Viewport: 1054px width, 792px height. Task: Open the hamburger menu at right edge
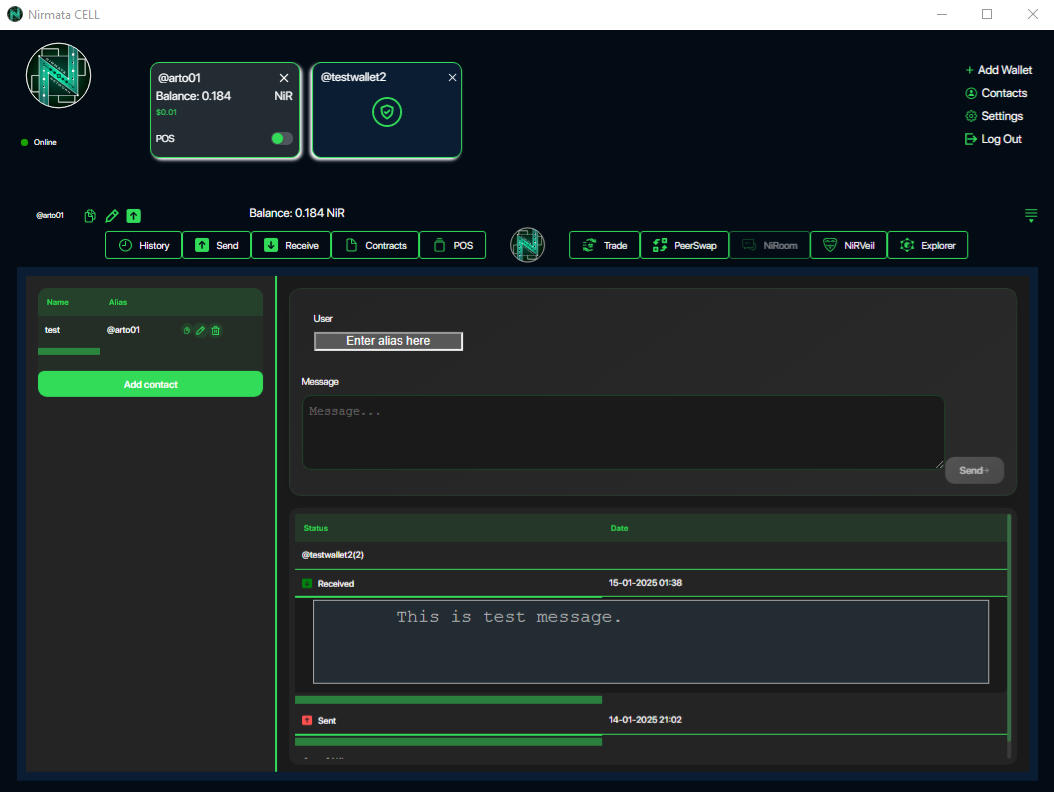click(x=1031, y=215)
